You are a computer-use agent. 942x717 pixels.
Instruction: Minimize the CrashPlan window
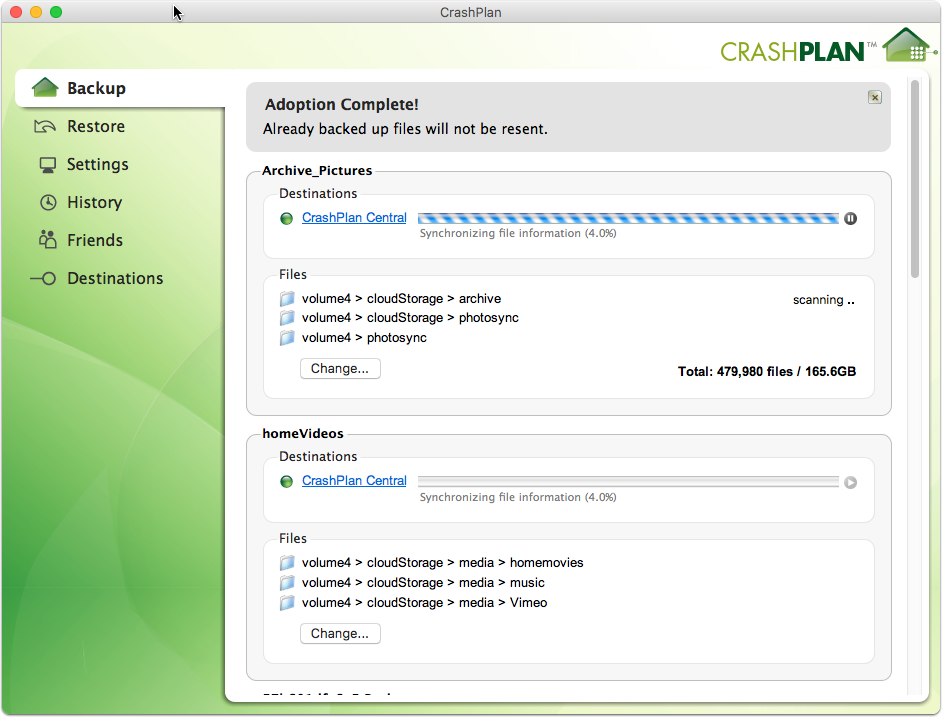(x=36, y=12)
